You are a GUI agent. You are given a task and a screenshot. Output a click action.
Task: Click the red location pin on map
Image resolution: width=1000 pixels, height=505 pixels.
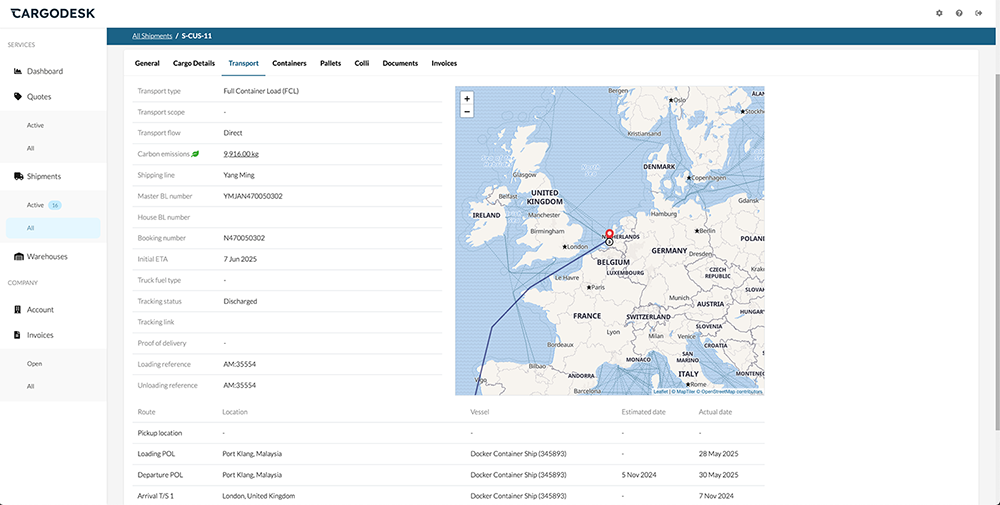(x=609, y=234)
